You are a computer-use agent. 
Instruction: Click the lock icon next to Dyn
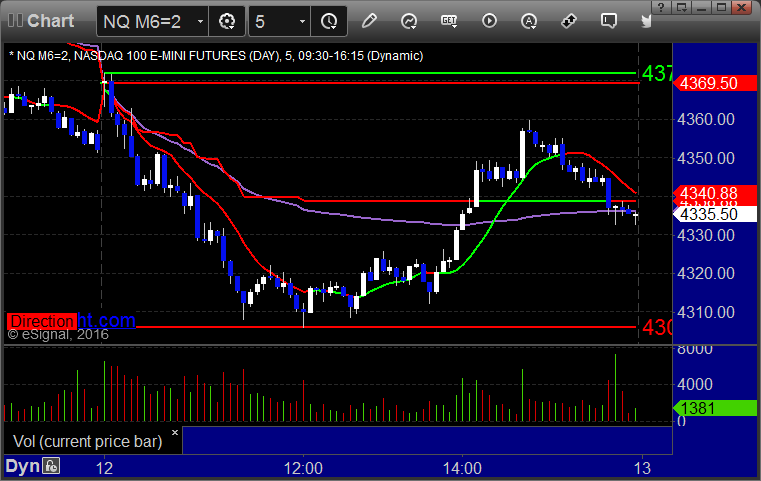[51, 466]
